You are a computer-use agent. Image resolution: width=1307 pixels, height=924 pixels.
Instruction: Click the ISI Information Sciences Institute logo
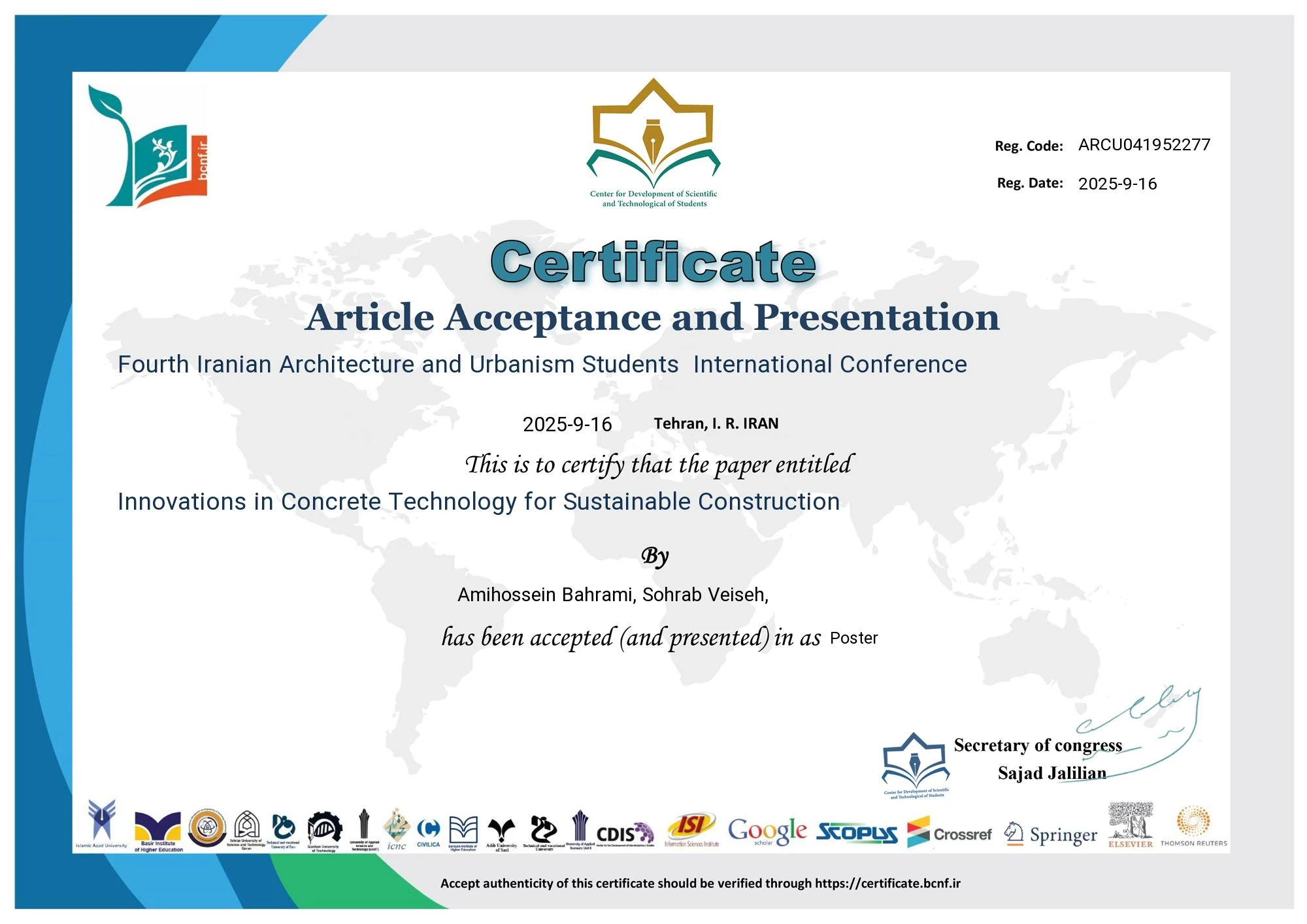(x=691, y=830)
